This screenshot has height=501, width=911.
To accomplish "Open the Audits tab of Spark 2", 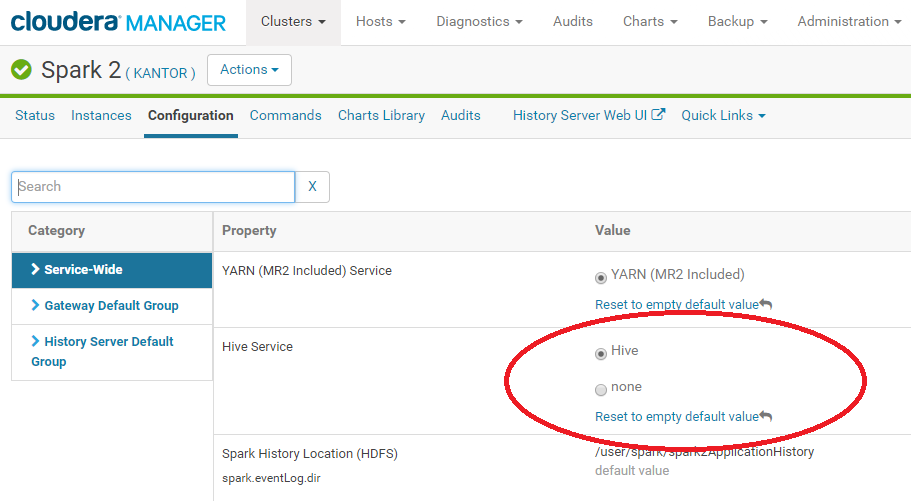I will pyautogui.click(x=461, y=115).
